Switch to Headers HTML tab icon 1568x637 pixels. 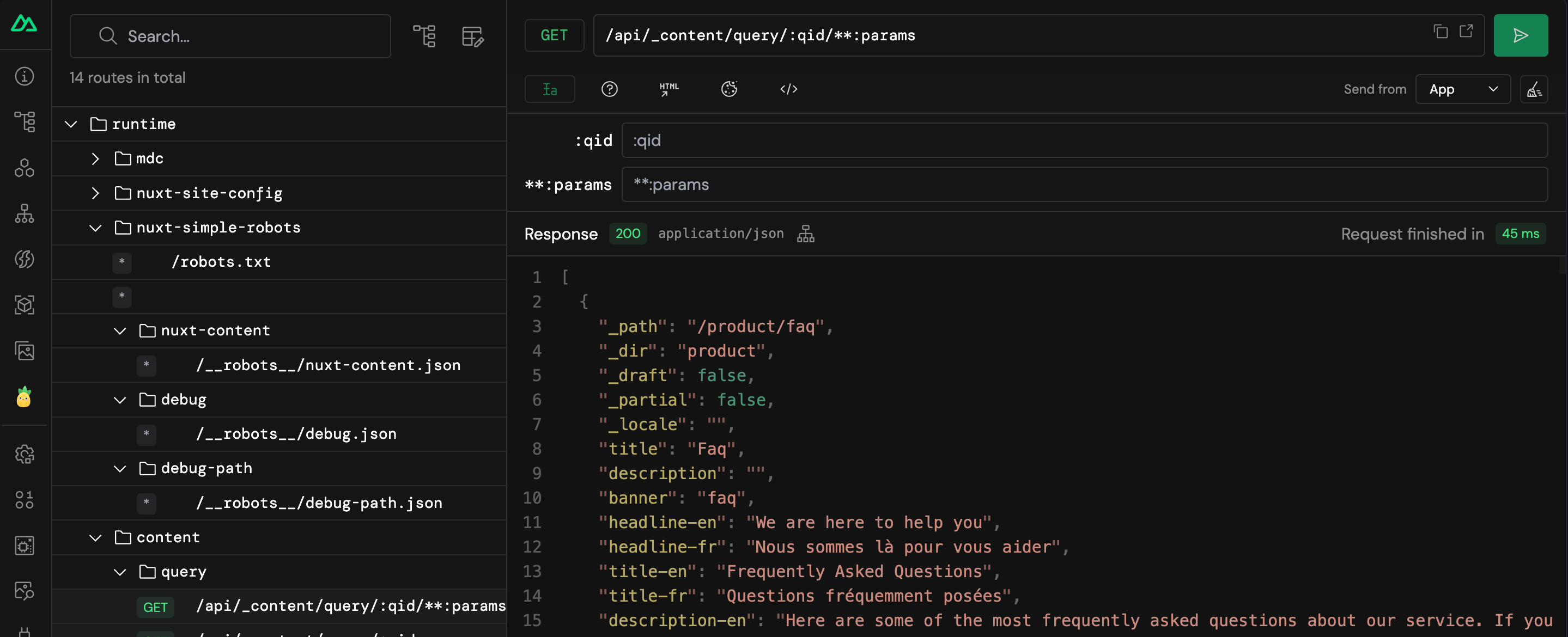click(x=669, y=89)
